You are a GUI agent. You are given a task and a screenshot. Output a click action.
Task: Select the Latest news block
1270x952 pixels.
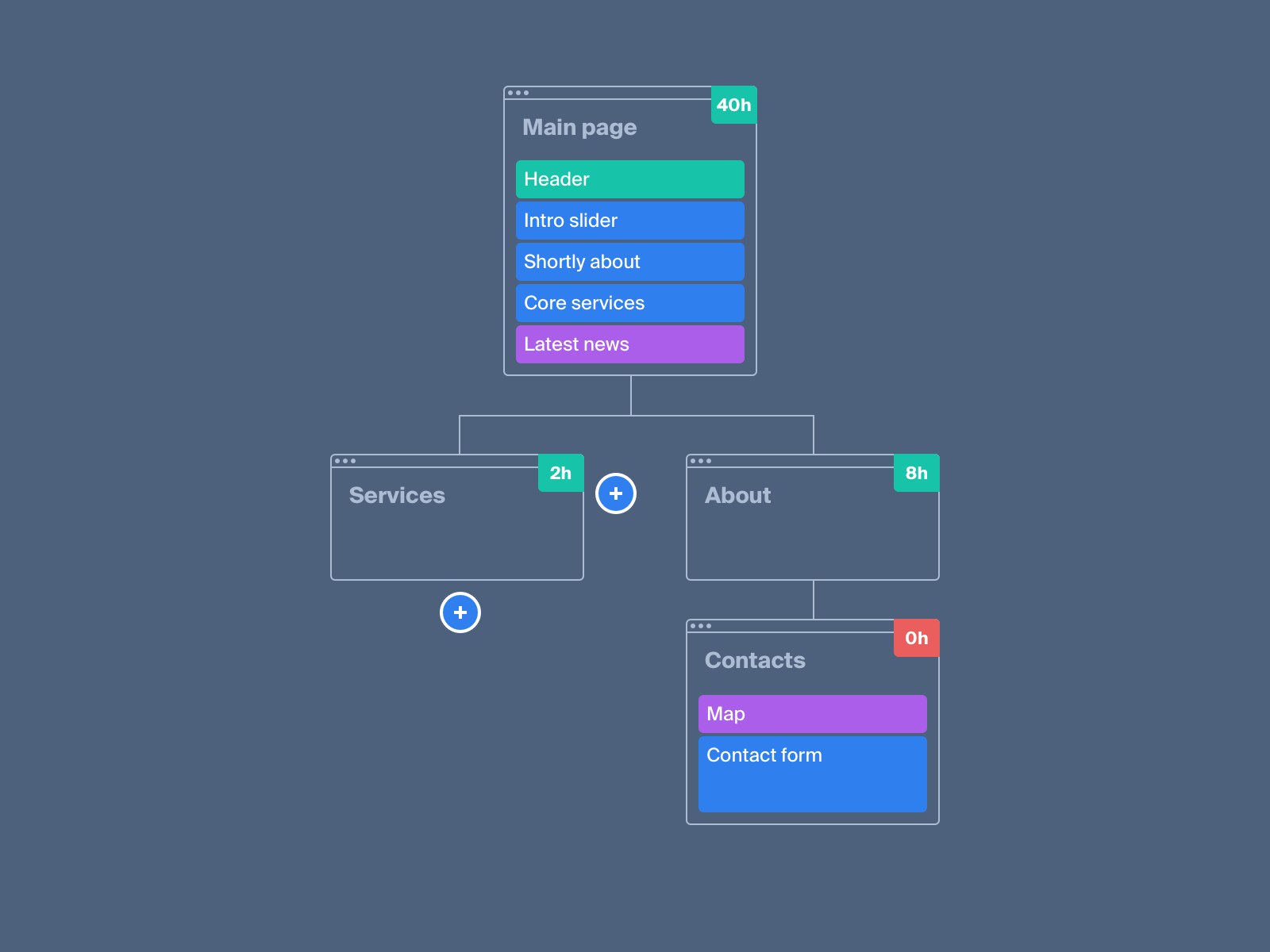(x=630, y=344)
